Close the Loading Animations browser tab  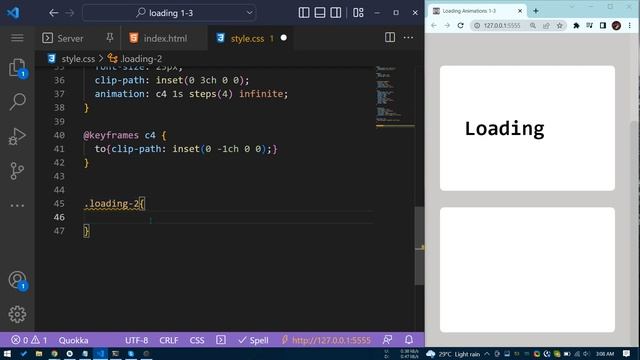(520, 11)
